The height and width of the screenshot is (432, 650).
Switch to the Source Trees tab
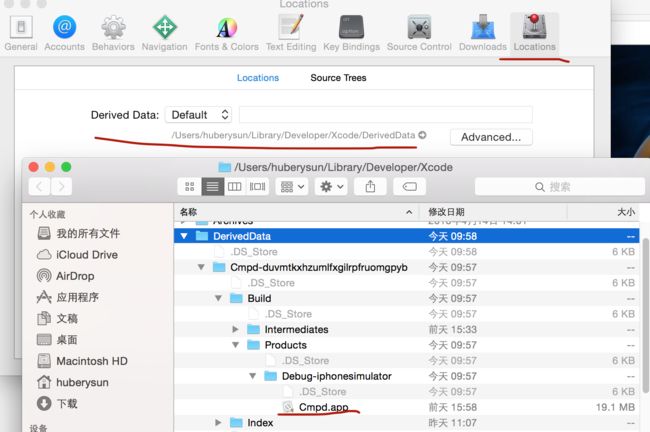[x=338, y=78]
